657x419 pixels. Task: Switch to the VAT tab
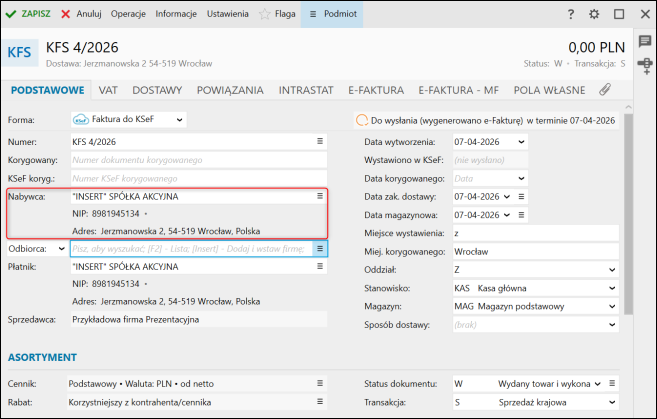coord(108,89)
